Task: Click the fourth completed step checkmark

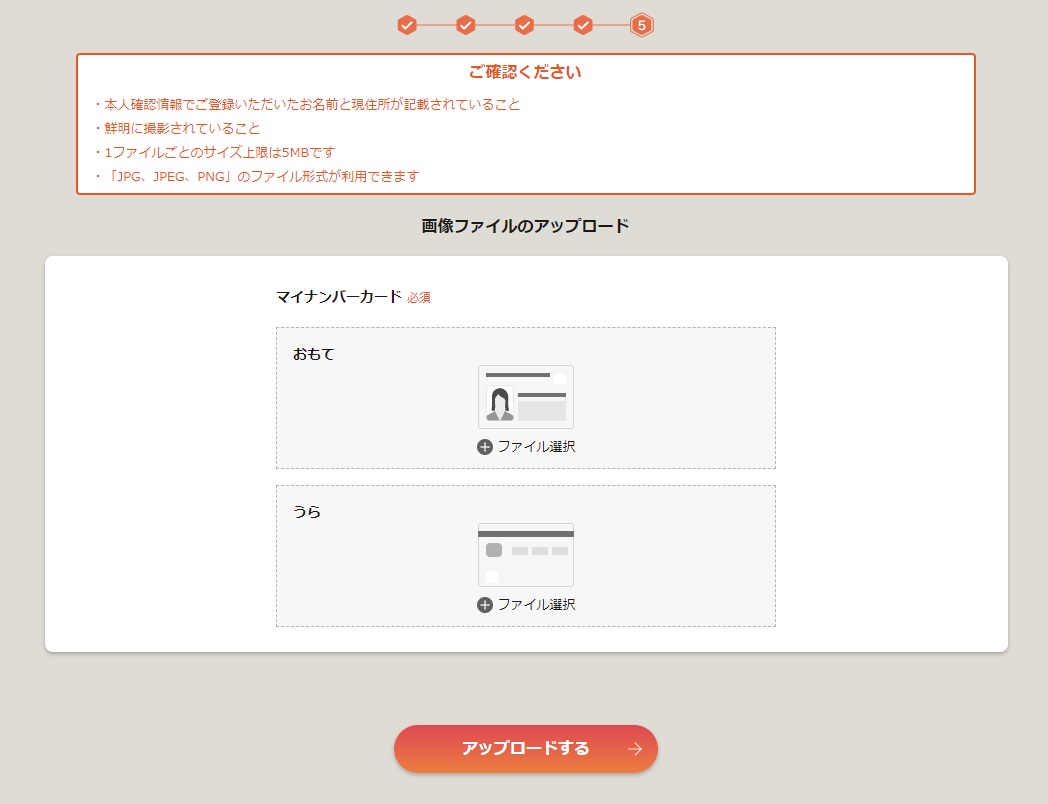Action: point(583,25)
